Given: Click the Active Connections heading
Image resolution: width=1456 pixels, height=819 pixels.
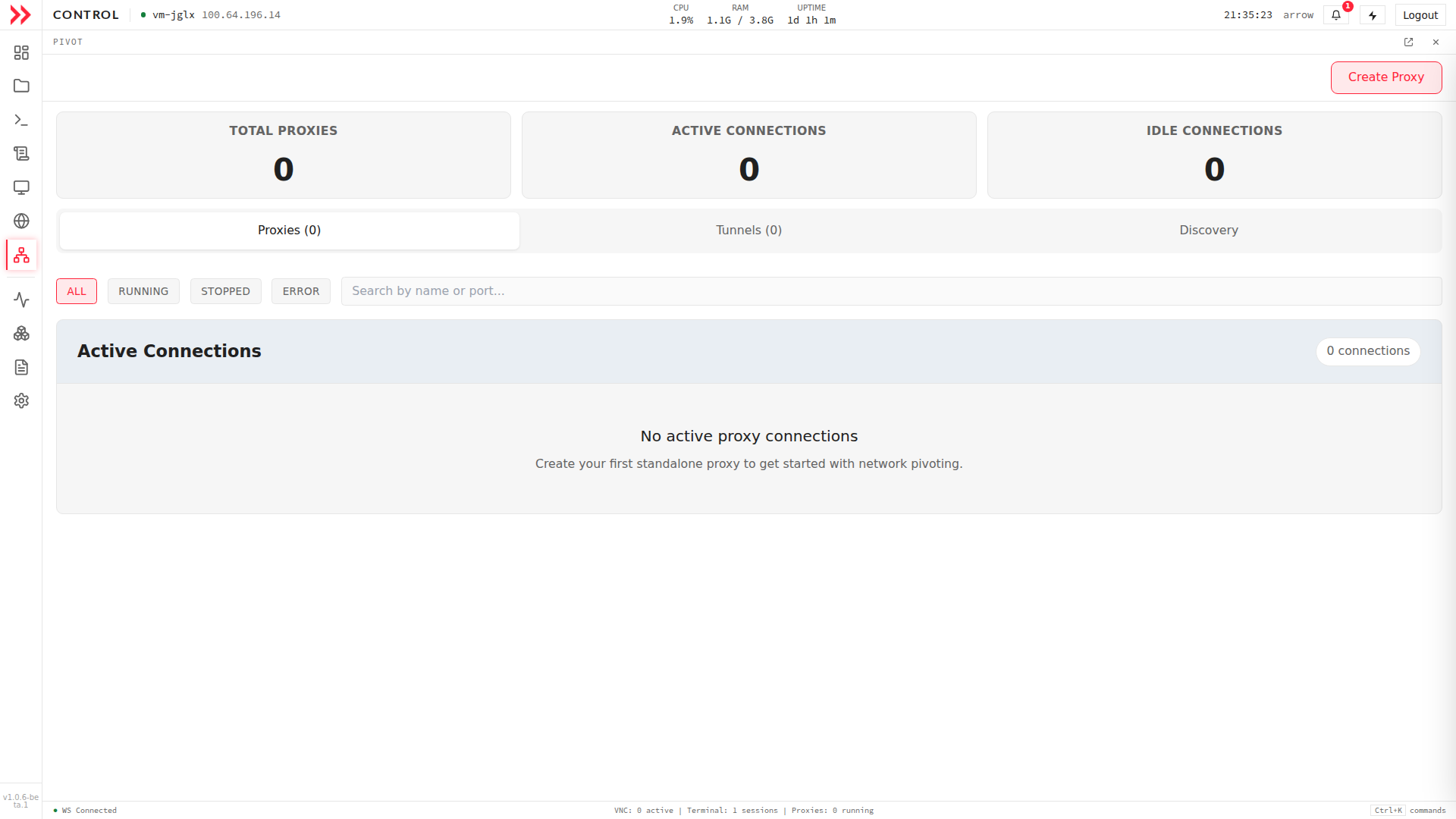Looking at the screenshot, I should pos(169,351).
